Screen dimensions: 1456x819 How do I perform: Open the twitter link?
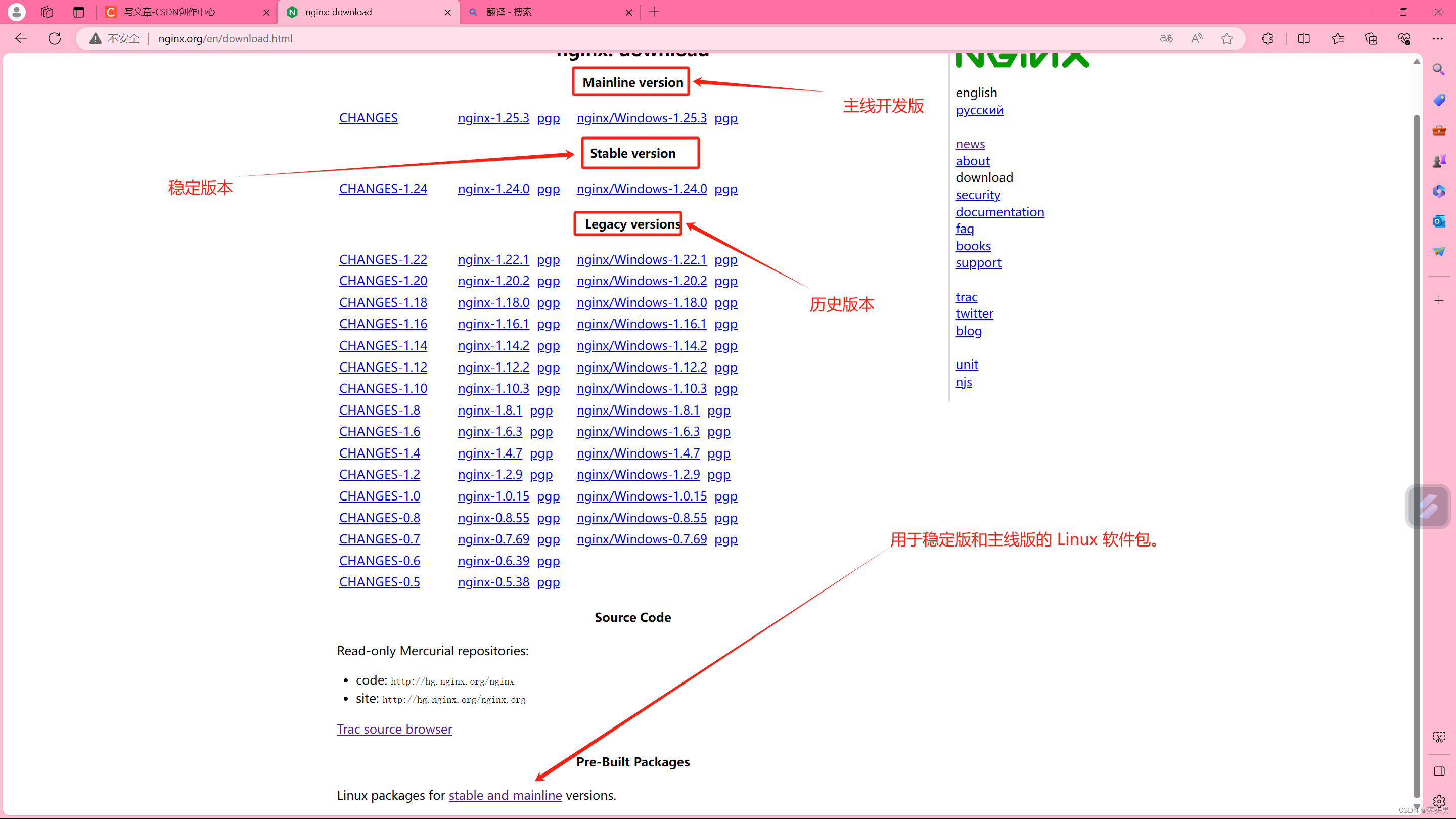click(x=974, y=313)
